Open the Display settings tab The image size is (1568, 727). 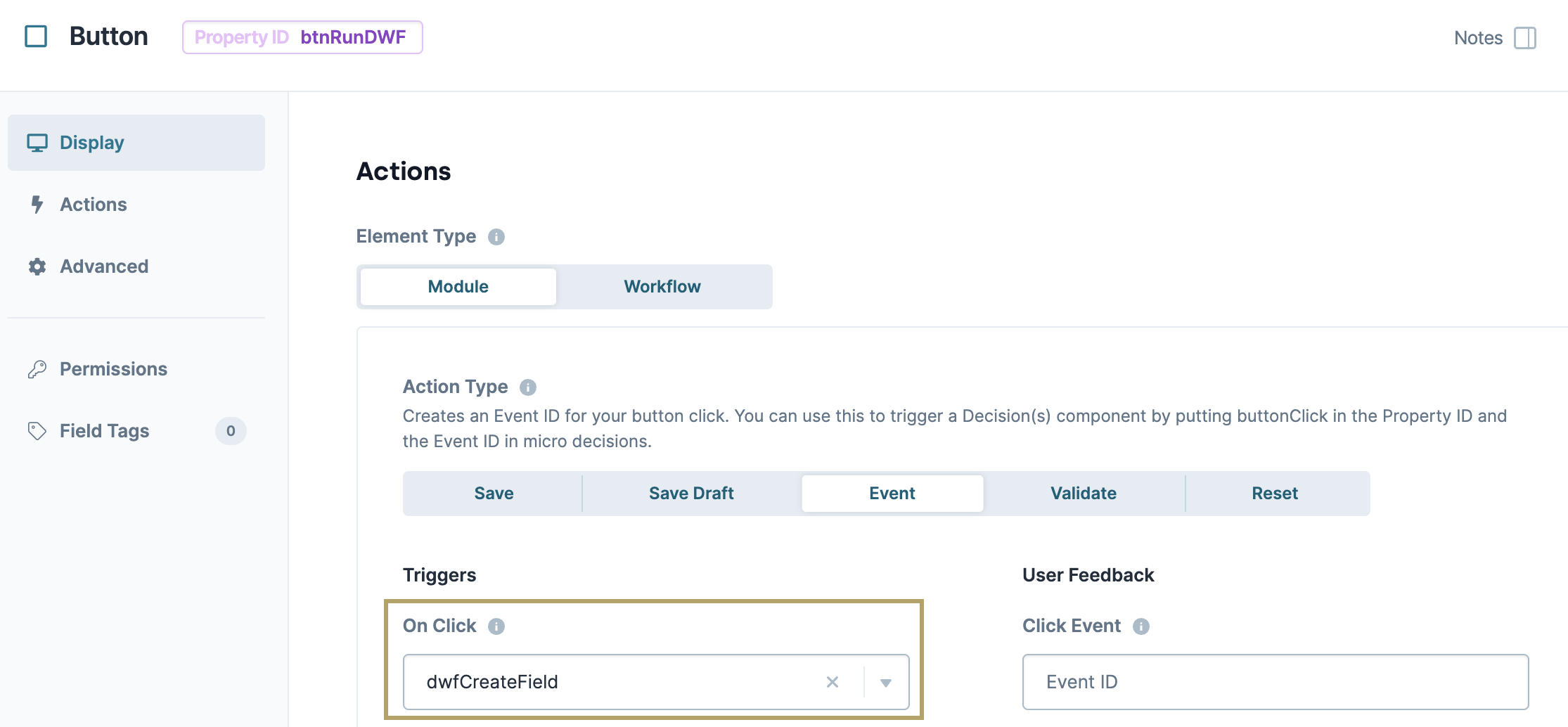click(136, 143)
